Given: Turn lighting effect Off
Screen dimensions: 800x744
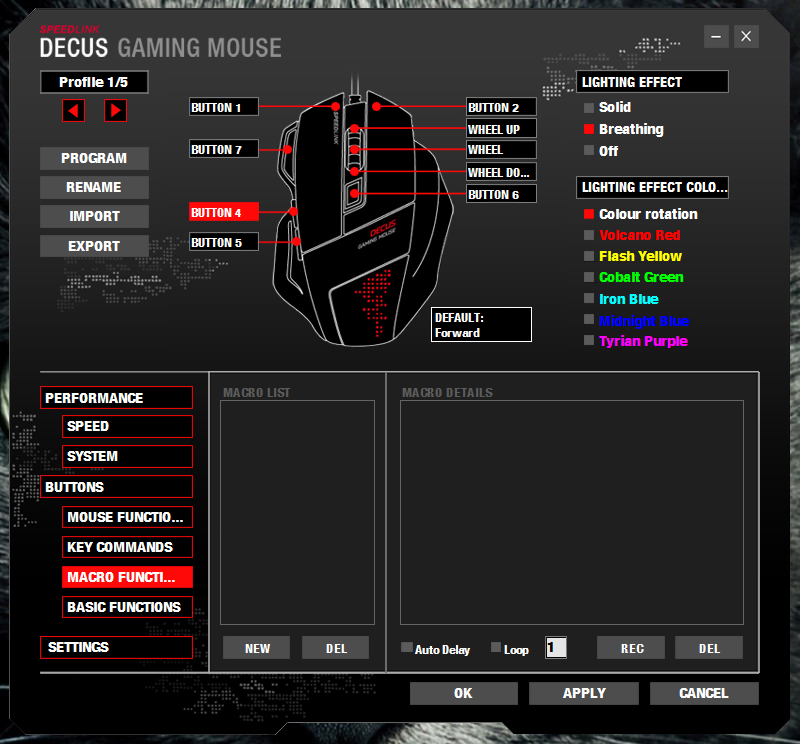Looking at the screenshot, I should point(589,151).
